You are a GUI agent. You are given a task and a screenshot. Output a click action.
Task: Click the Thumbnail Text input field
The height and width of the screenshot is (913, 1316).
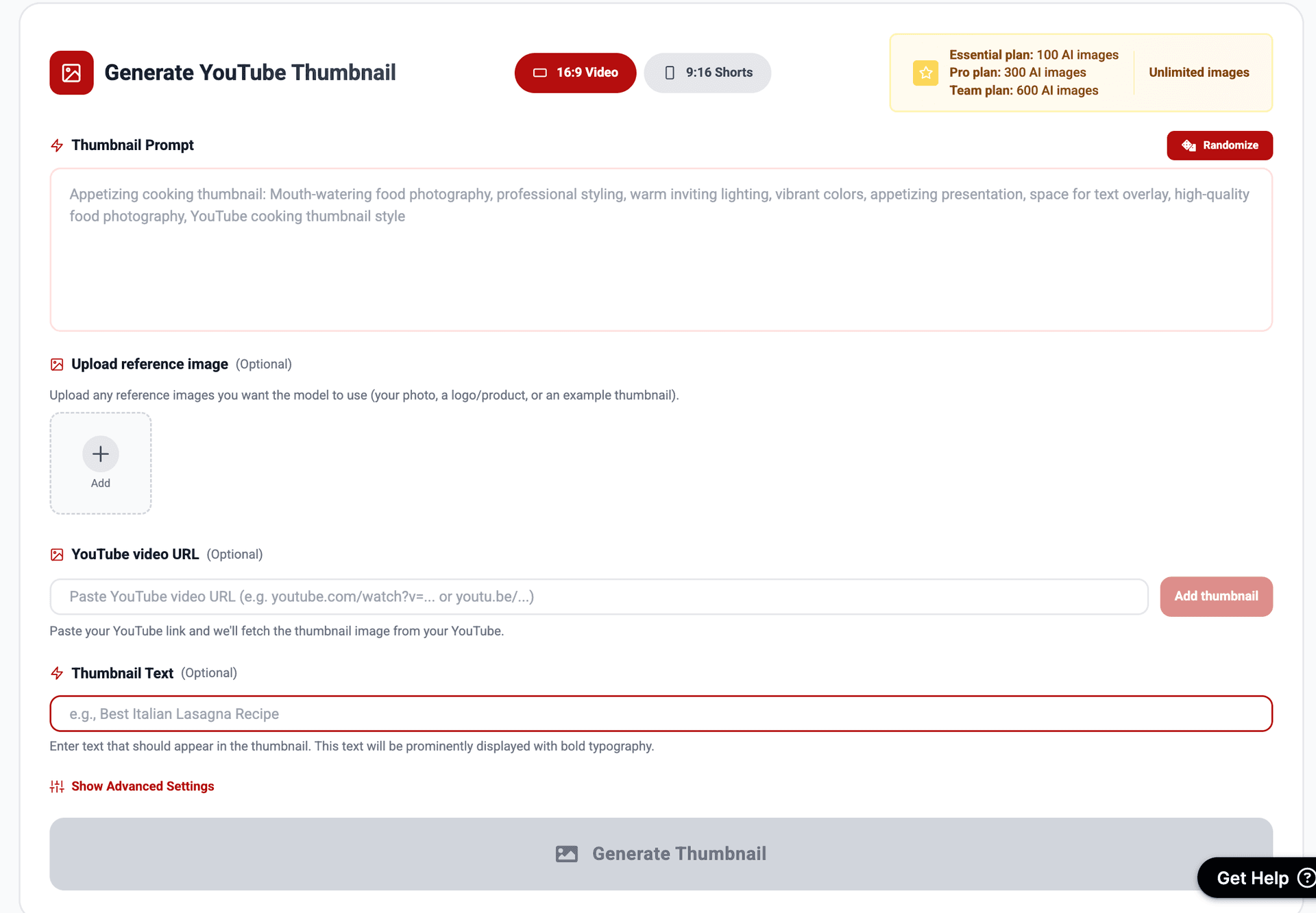pyautogui.click(x=661, y=714)
